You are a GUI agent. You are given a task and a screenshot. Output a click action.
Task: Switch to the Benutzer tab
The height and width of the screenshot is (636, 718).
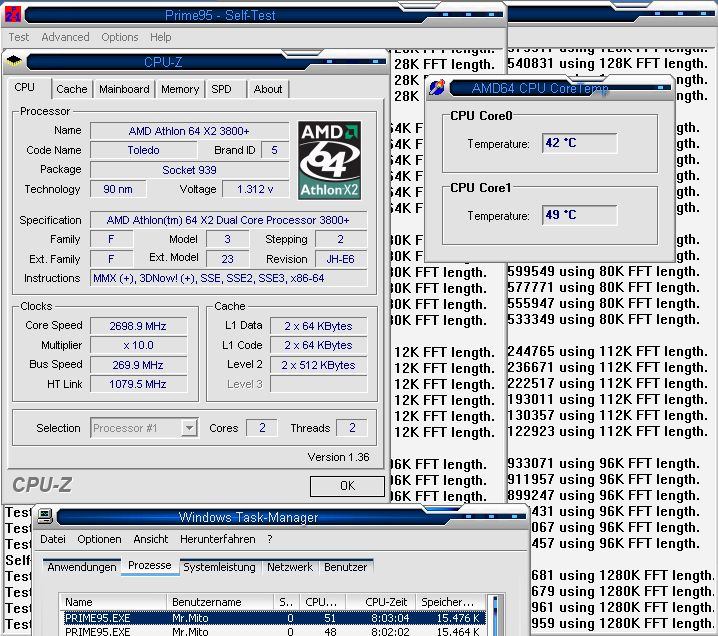(346, 567)
